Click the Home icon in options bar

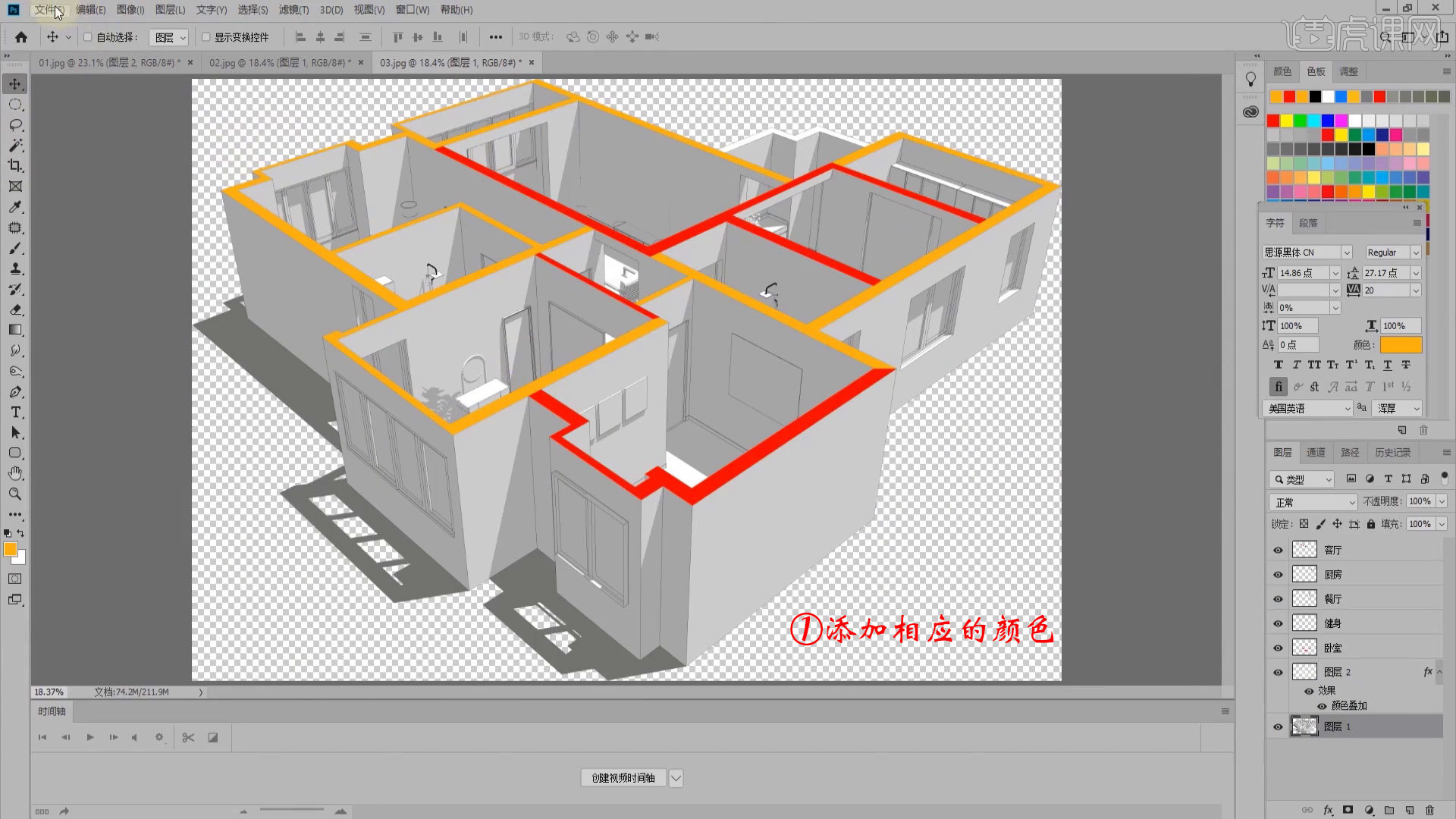21,37
